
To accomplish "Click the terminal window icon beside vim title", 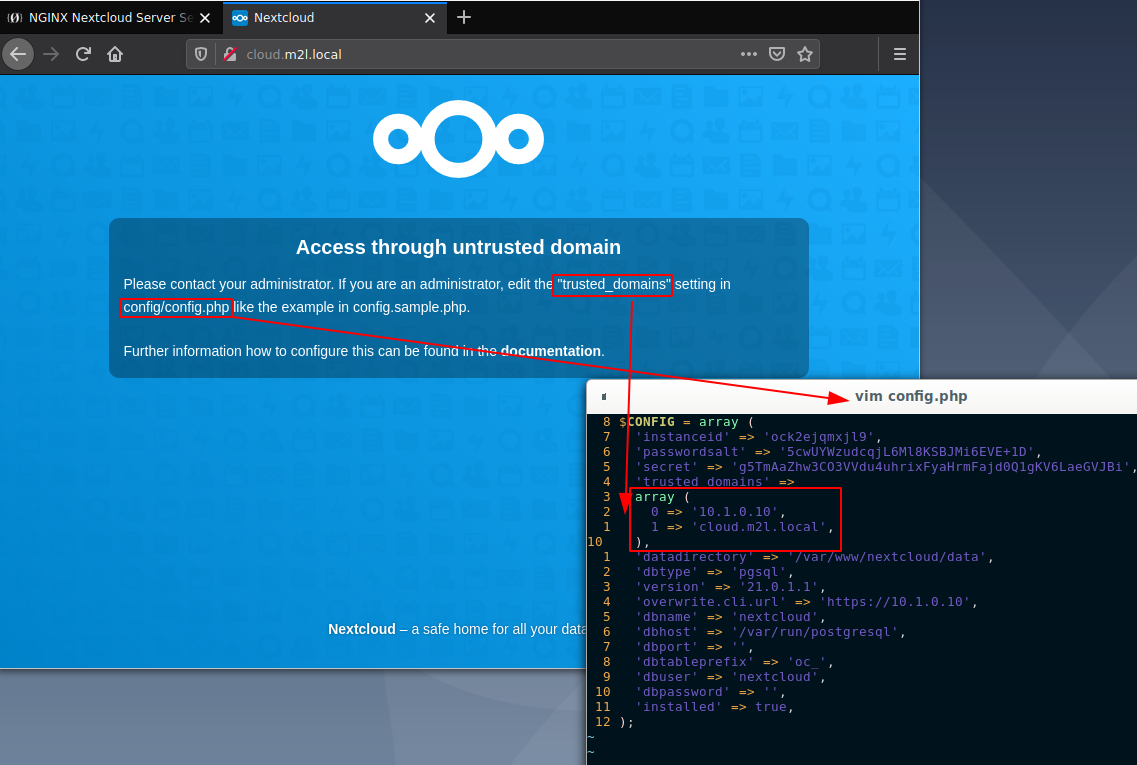I will tap(604, 397).
